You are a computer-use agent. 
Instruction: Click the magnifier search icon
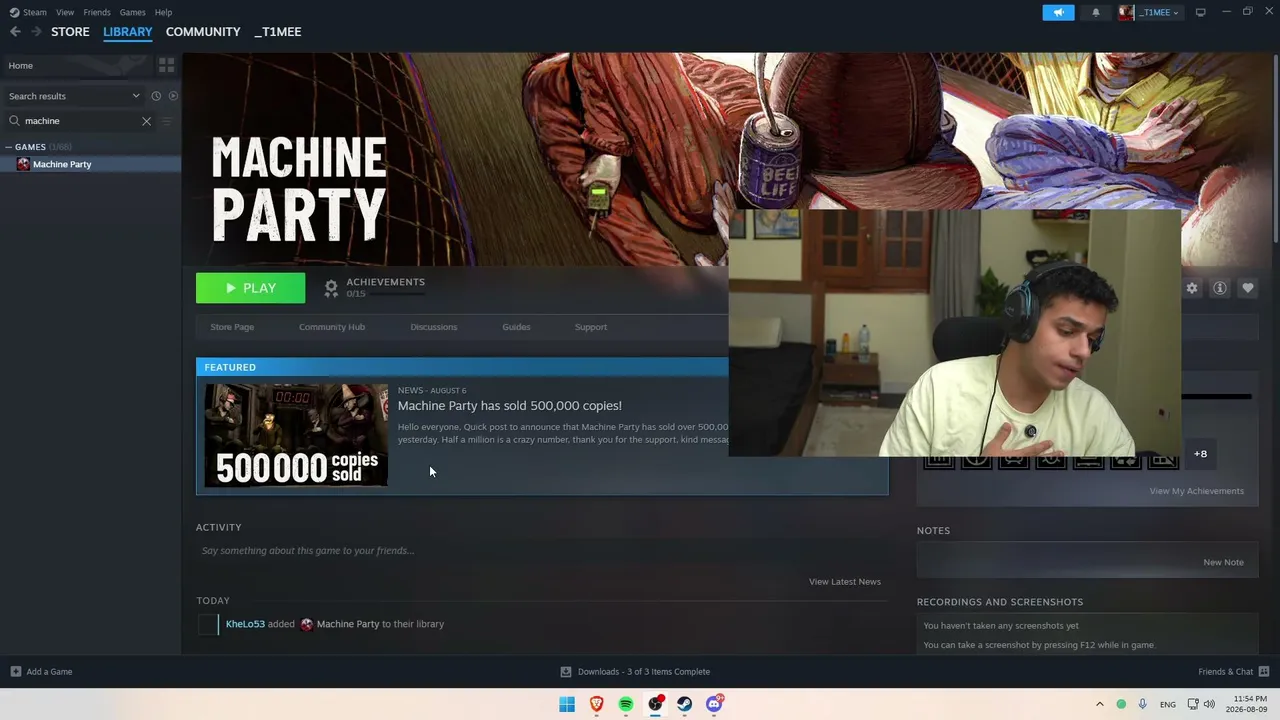point(14,121)
